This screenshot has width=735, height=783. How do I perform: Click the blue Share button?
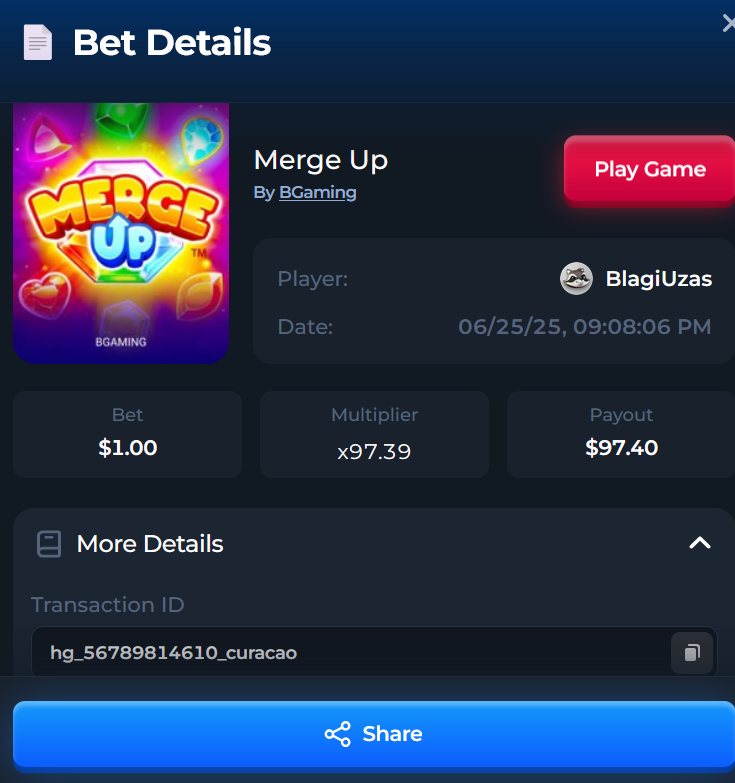coord(374,734)
